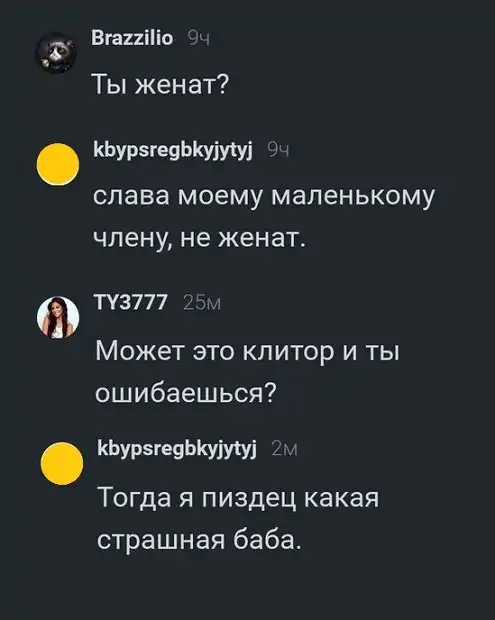Open the TY3777 username profile
This screenshot has height=620, width=495.
tap(131, 302)
